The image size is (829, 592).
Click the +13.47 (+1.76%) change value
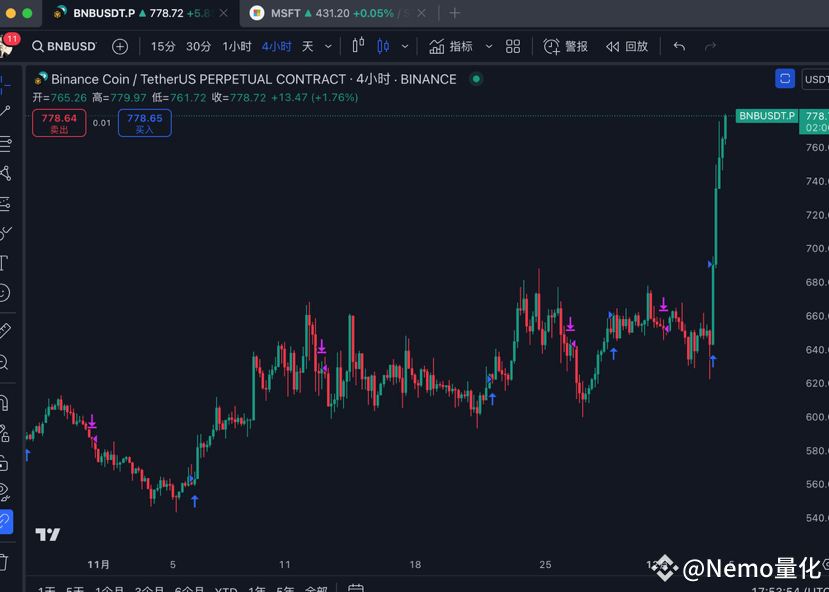click(x=315, y=97)
